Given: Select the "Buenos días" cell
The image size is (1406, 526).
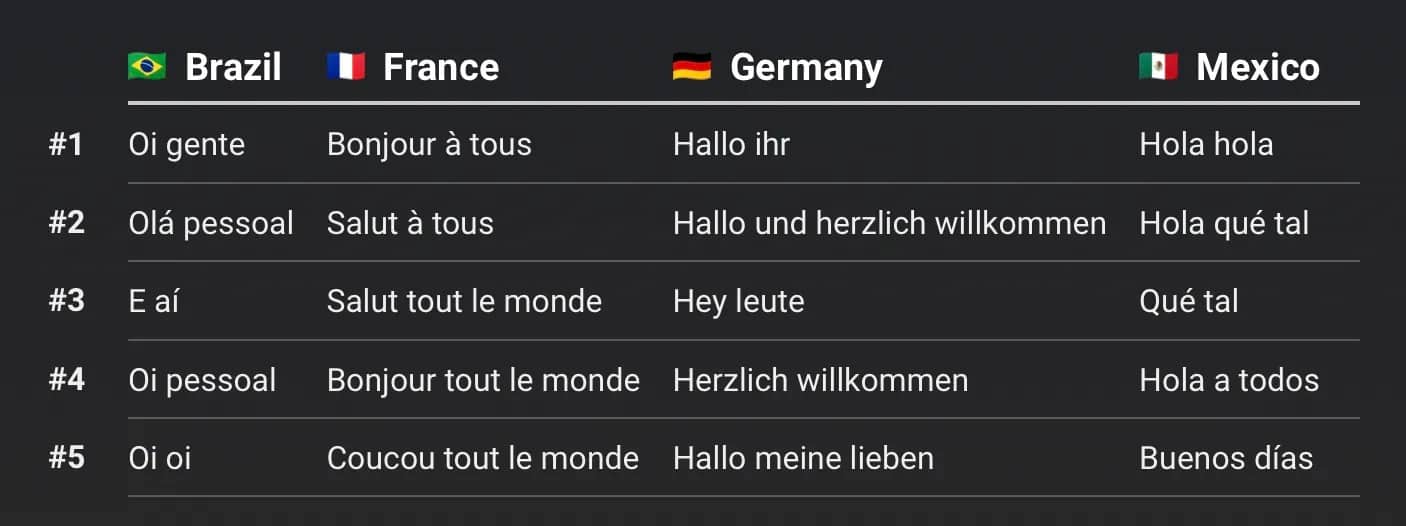Looking at the screenshot, I should pos(1226,458).
